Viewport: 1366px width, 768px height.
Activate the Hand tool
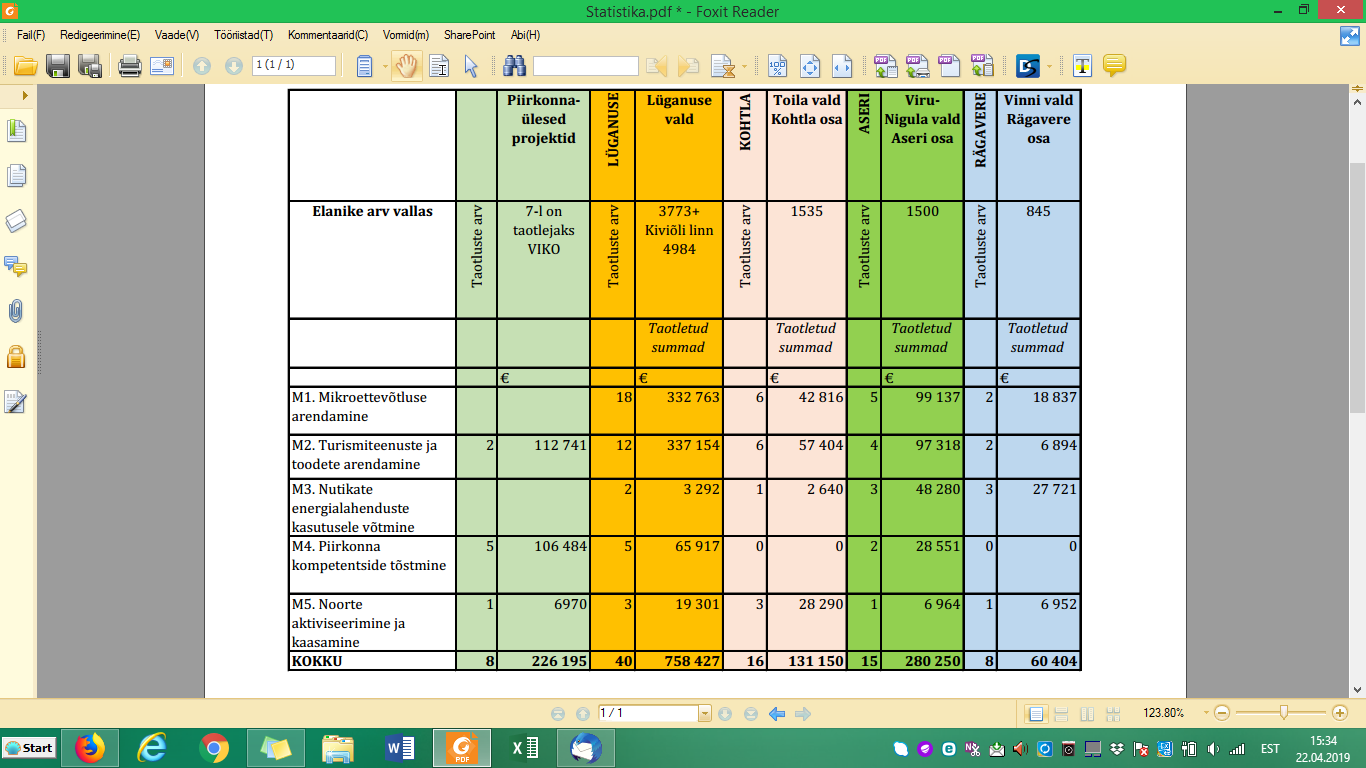pyautogui.click(x=406, y=66)
